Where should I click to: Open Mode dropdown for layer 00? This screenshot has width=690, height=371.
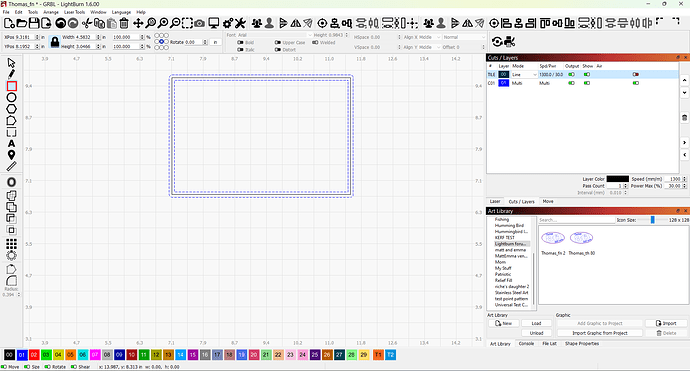click(x=524, y=75)
